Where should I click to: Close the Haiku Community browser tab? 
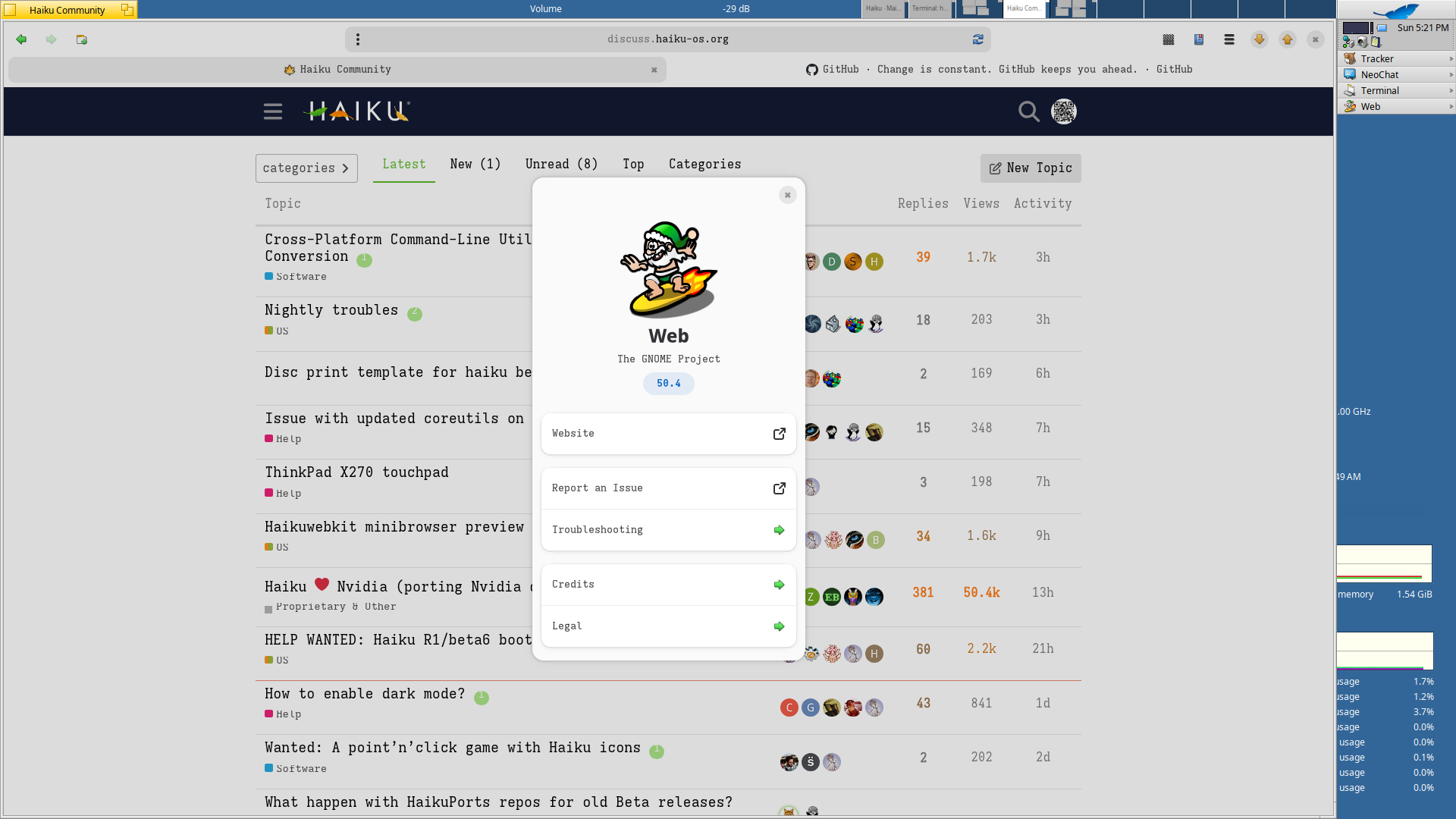pyautogui.click(x=654, y=70)
